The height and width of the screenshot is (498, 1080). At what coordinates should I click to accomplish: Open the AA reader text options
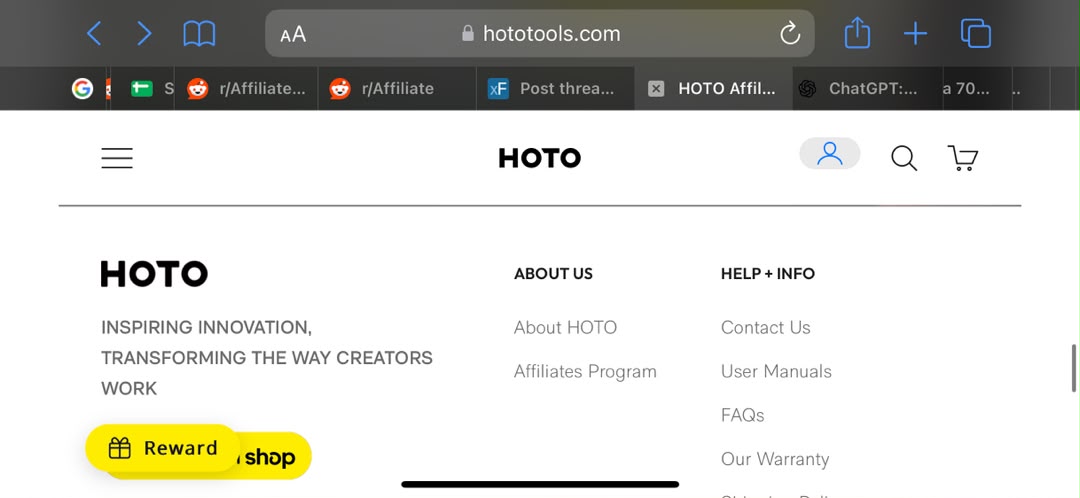click(x=293, y=34)
